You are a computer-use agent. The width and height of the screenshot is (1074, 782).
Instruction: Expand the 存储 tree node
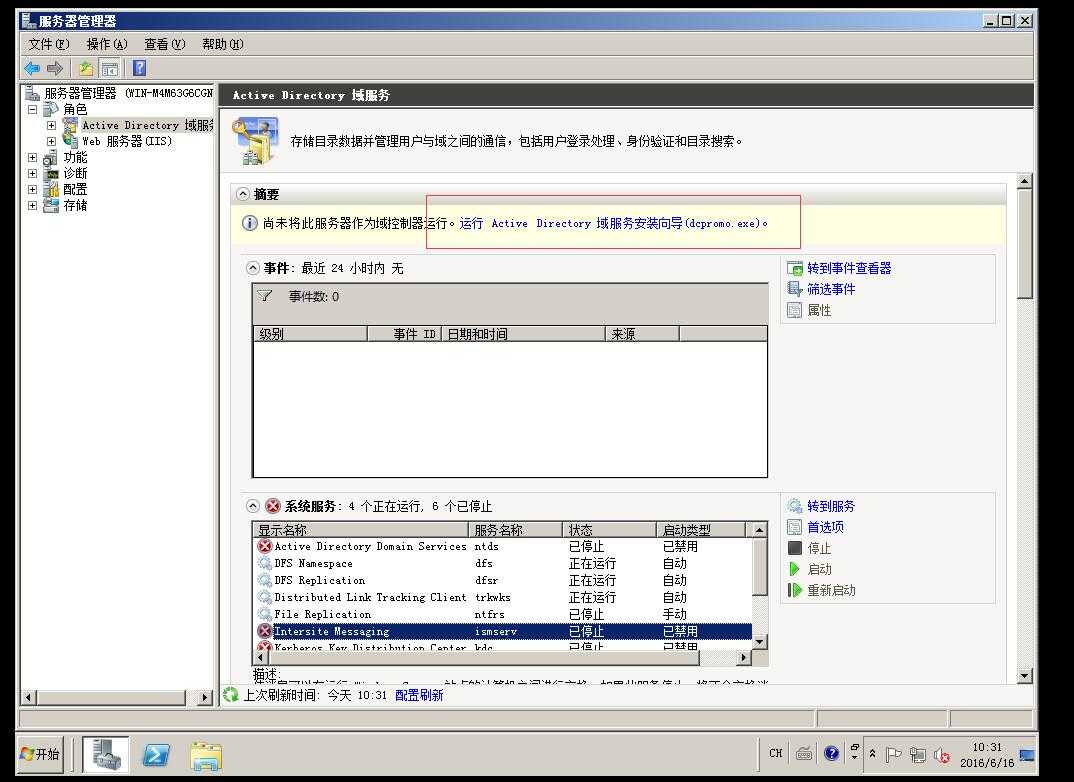point(32,205)
